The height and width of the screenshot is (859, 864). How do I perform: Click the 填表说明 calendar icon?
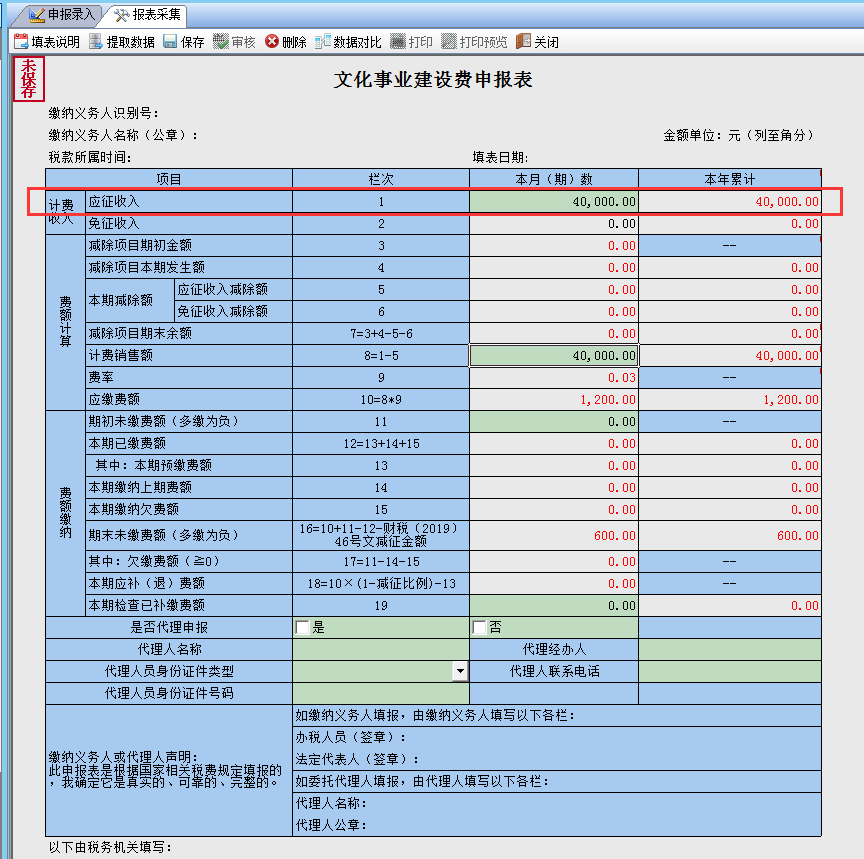[21, 41]
